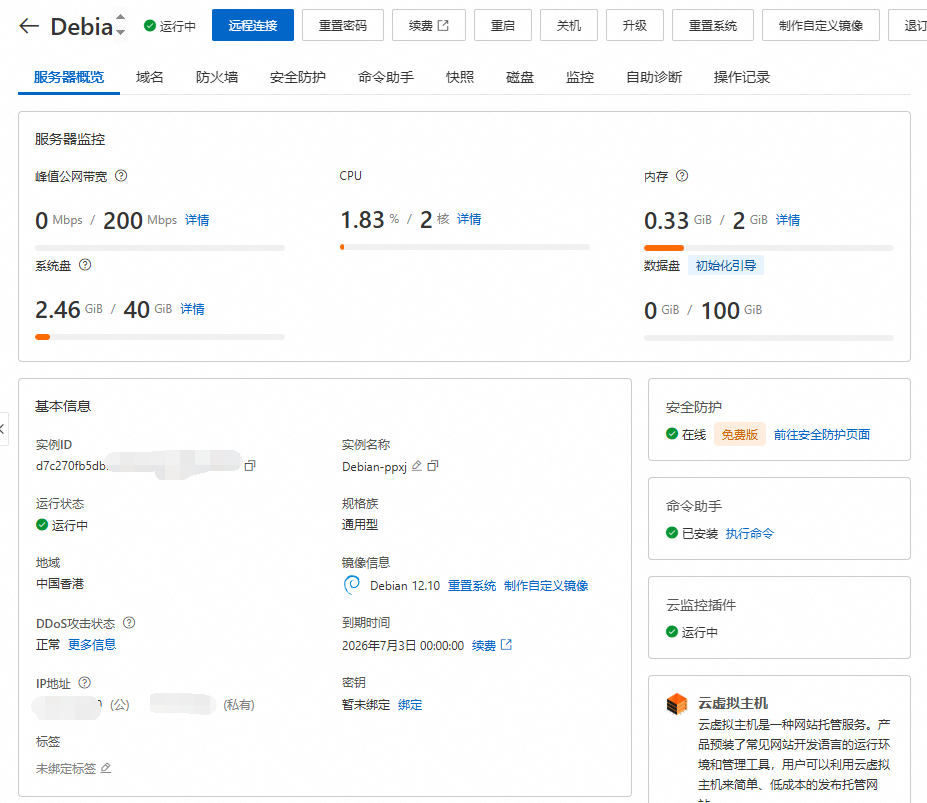Click the 云虚拟主机 promotional card icon
This screenshot has width=927, height=803.
(677, 704)
